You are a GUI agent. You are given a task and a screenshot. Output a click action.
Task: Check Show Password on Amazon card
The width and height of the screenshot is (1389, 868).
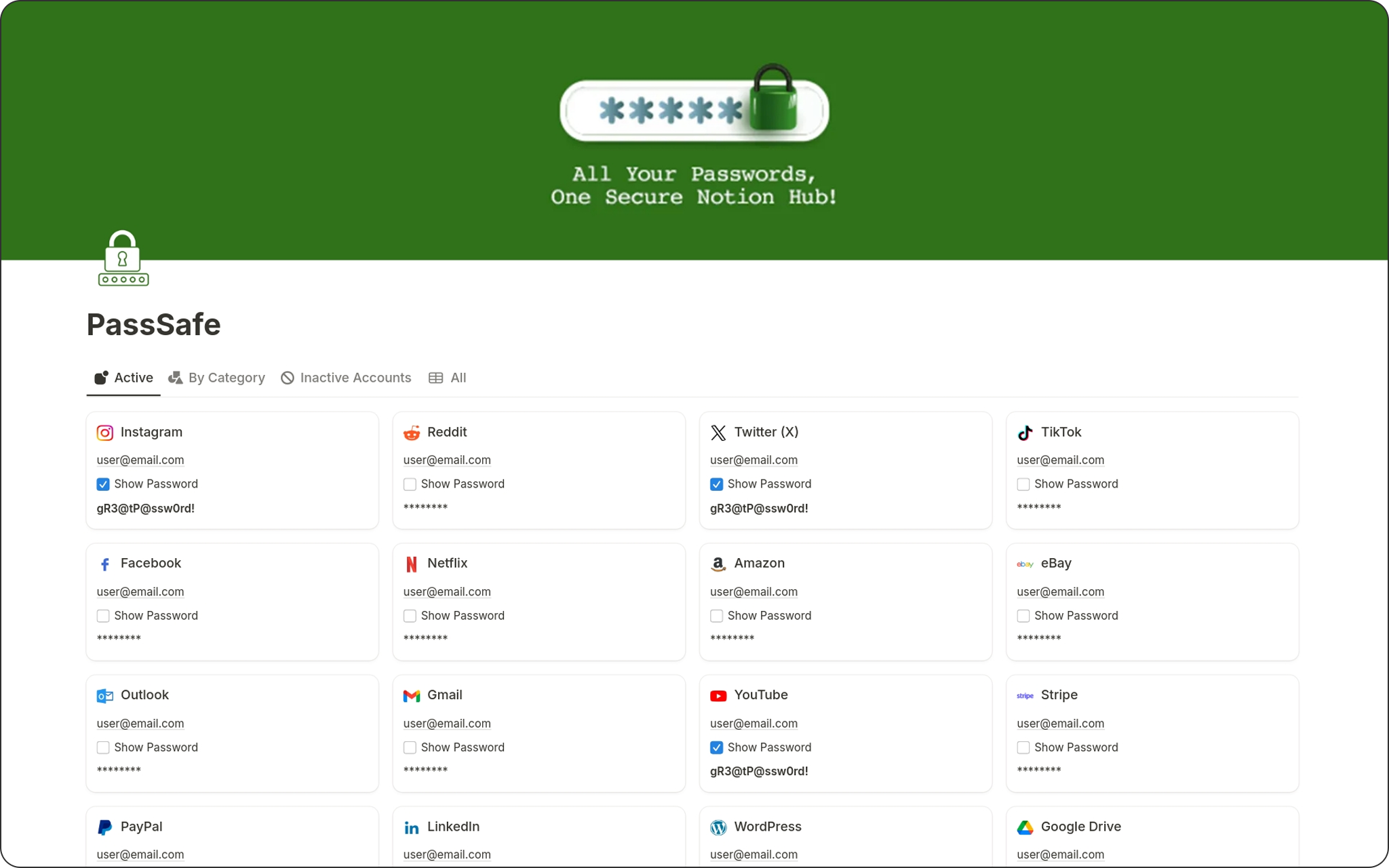pos(716,616)
